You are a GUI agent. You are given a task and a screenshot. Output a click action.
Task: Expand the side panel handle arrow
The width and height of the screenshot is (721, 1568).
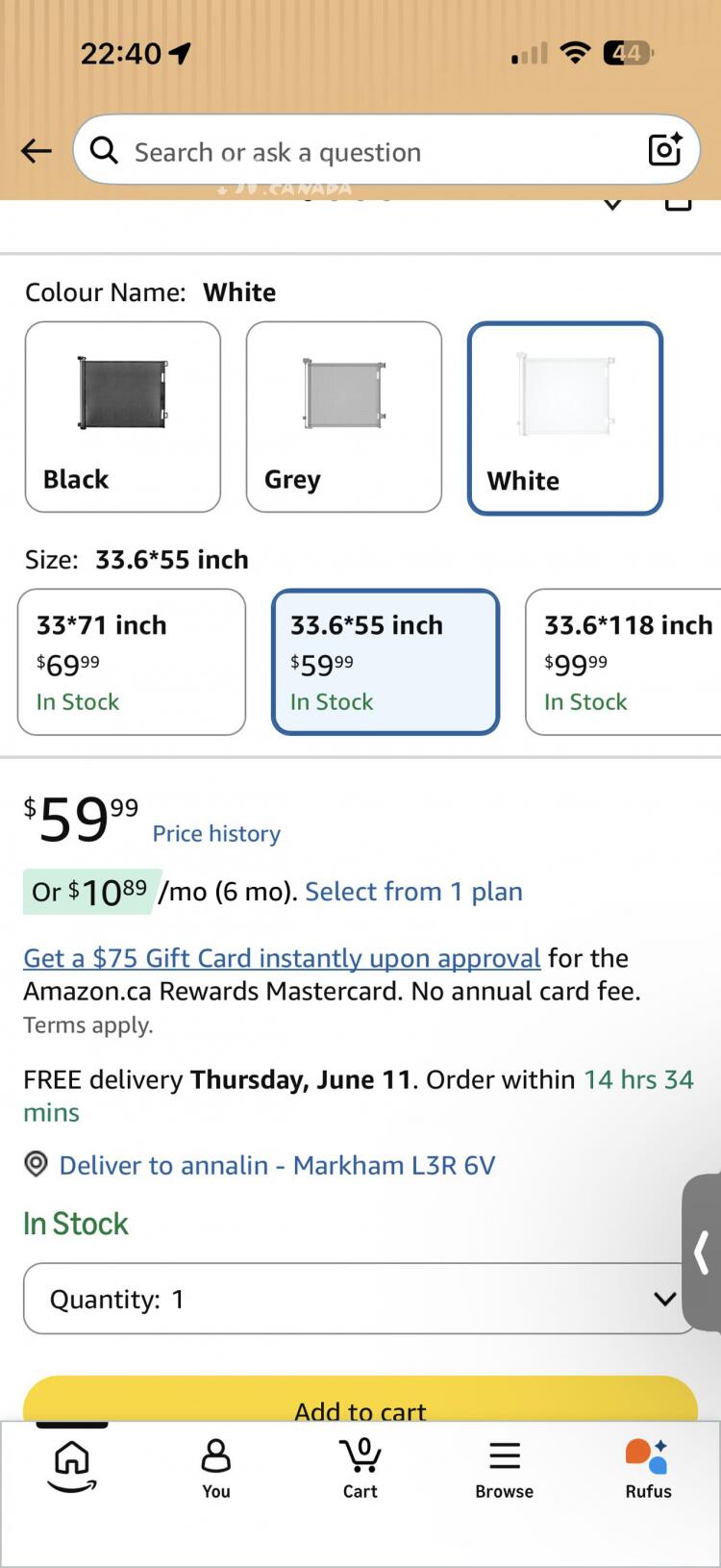(703, 1252)
